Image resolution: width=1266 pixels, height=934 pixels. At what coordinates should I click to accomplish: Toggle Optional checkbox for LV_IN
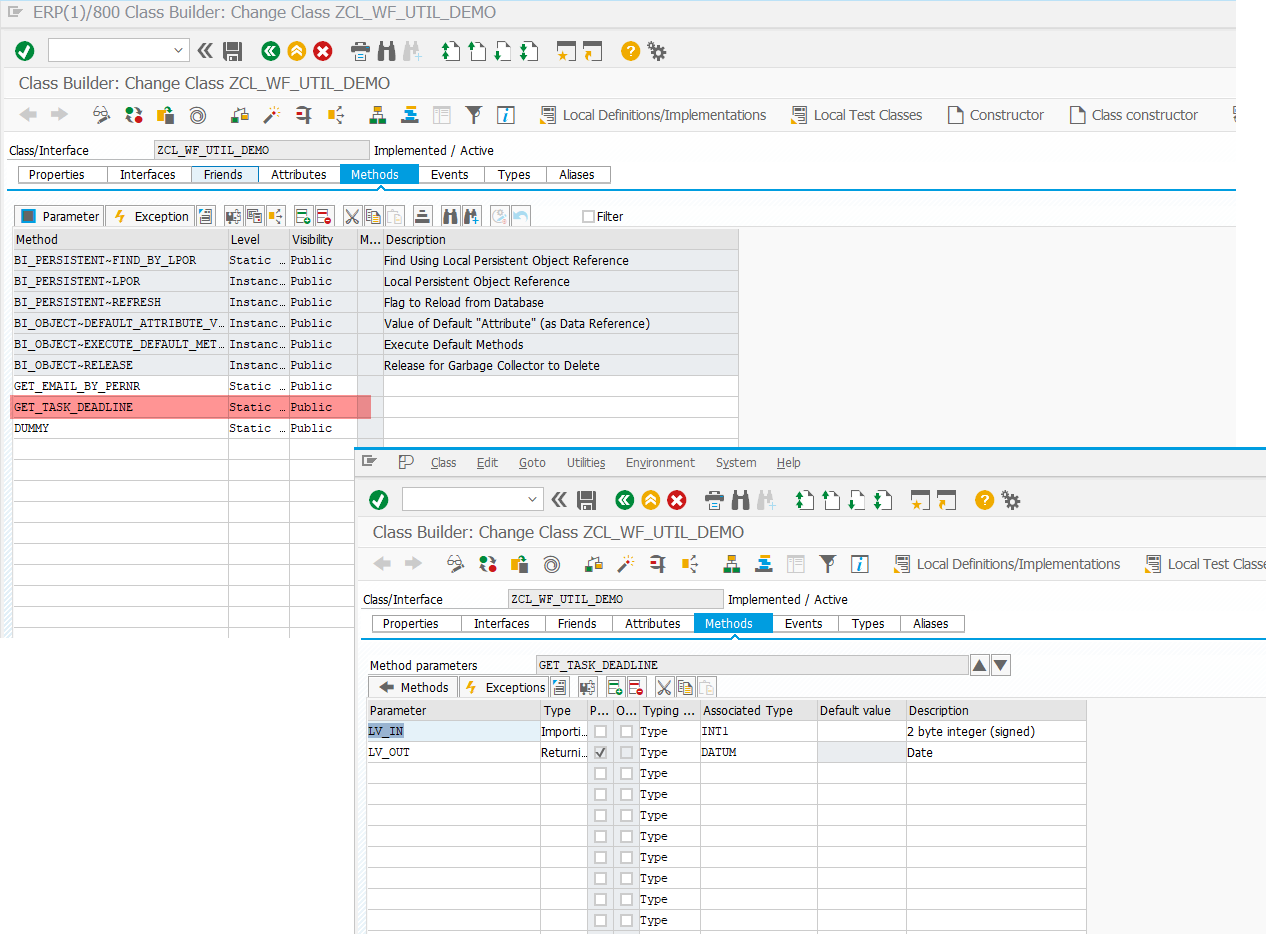626,732
